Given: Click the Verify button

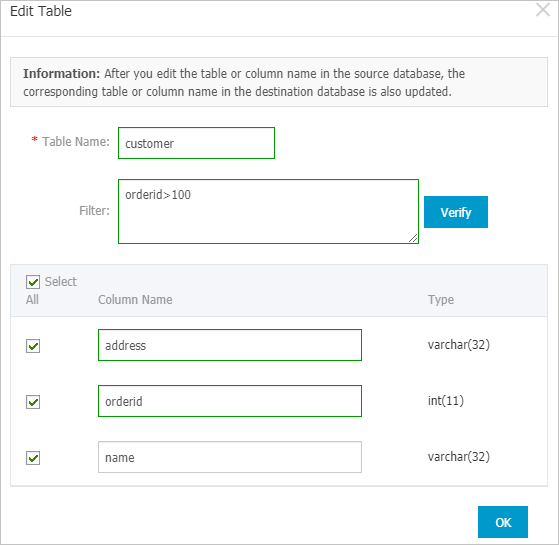Looking at the screenshot, I should click(456, 212).
